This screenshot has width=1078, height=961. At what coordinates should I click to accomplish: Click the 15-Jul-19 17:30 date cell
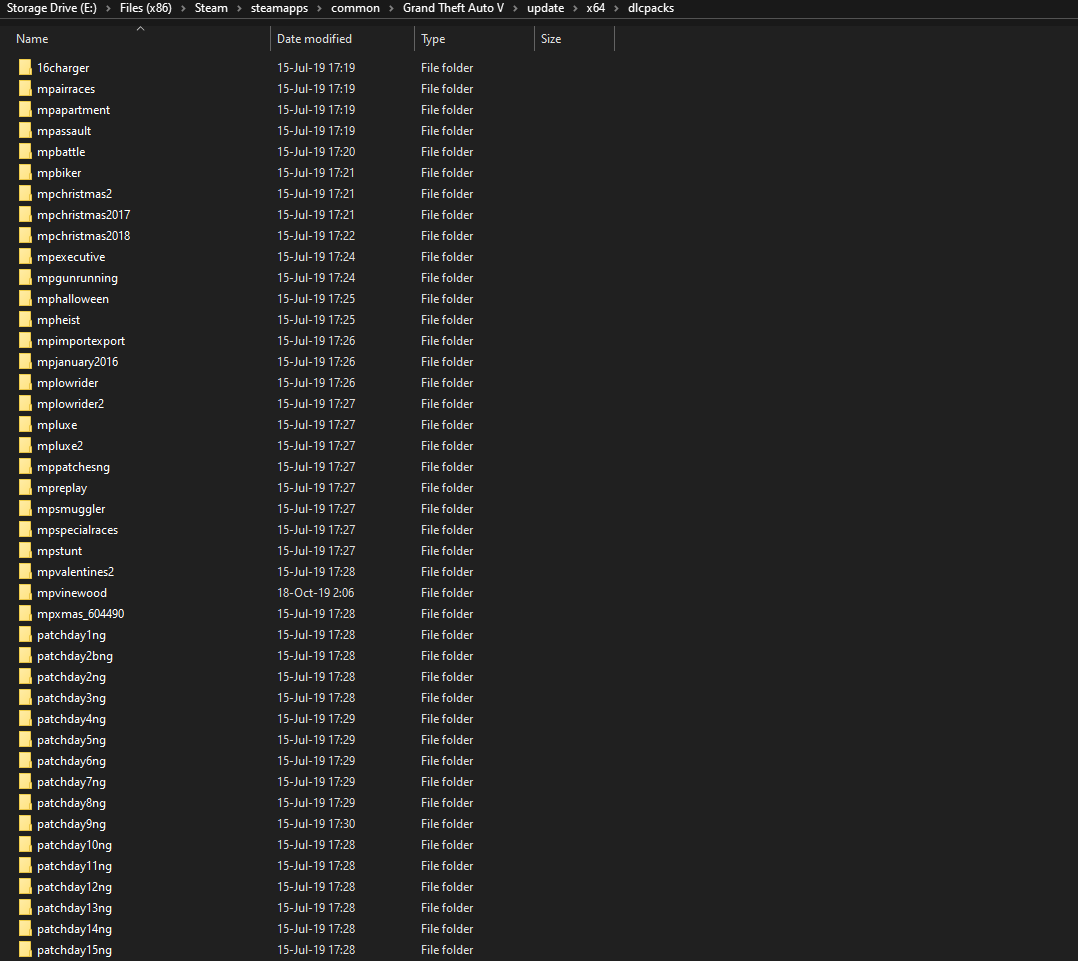pyautogui.click(x=316, y=824)
